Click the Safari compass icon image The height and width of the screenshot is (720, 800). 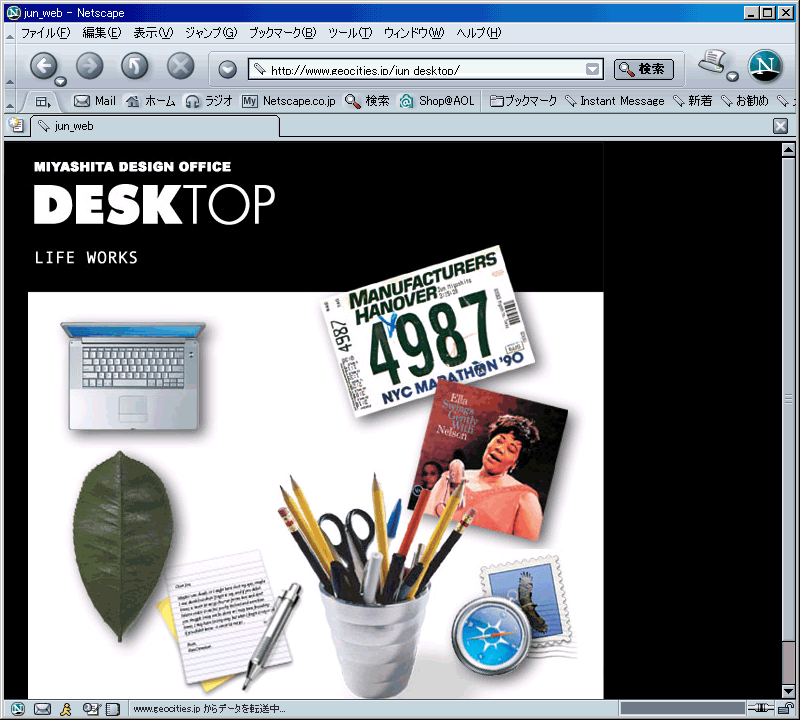pos(491,634)
